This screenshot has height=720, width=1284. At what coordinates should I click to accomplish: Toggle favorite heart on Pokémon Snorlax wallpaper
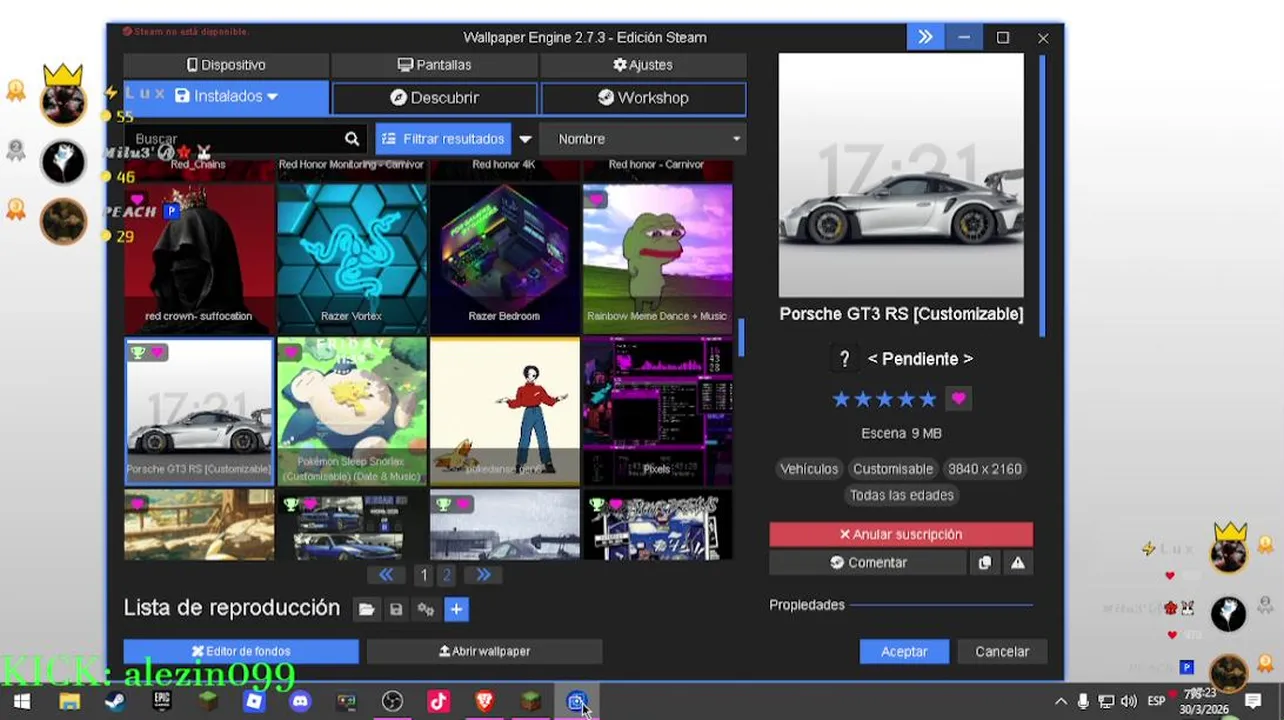coord(291,352)
